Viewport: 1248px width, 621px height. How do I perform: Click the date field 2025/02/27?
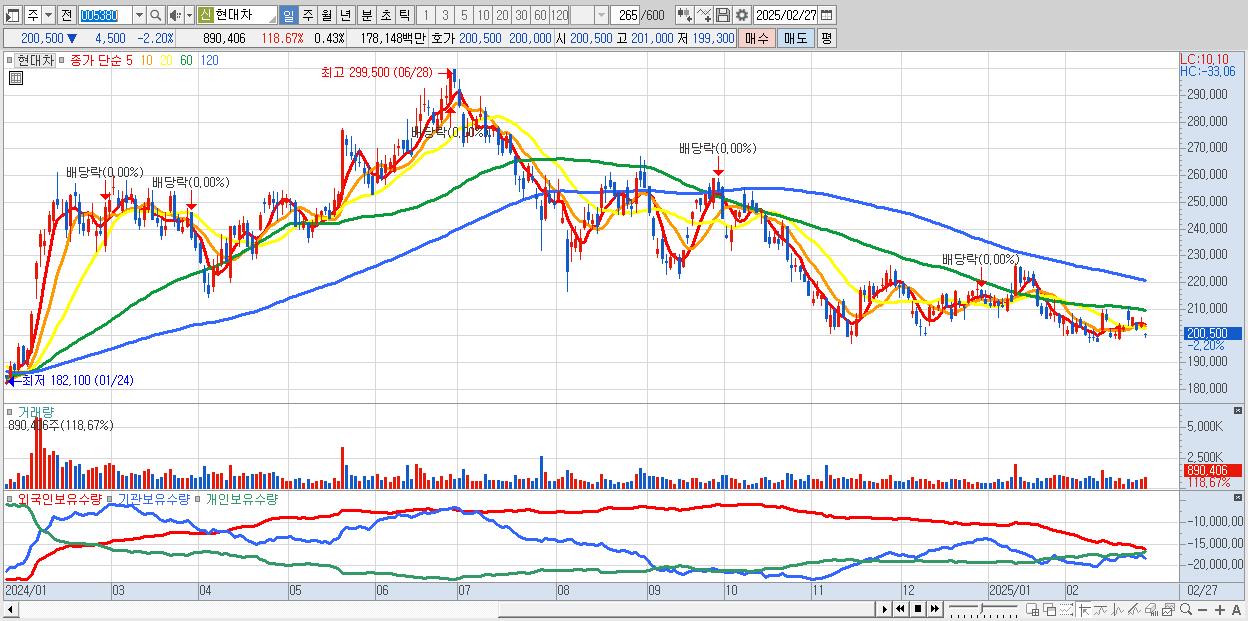(x=787, y=15)
